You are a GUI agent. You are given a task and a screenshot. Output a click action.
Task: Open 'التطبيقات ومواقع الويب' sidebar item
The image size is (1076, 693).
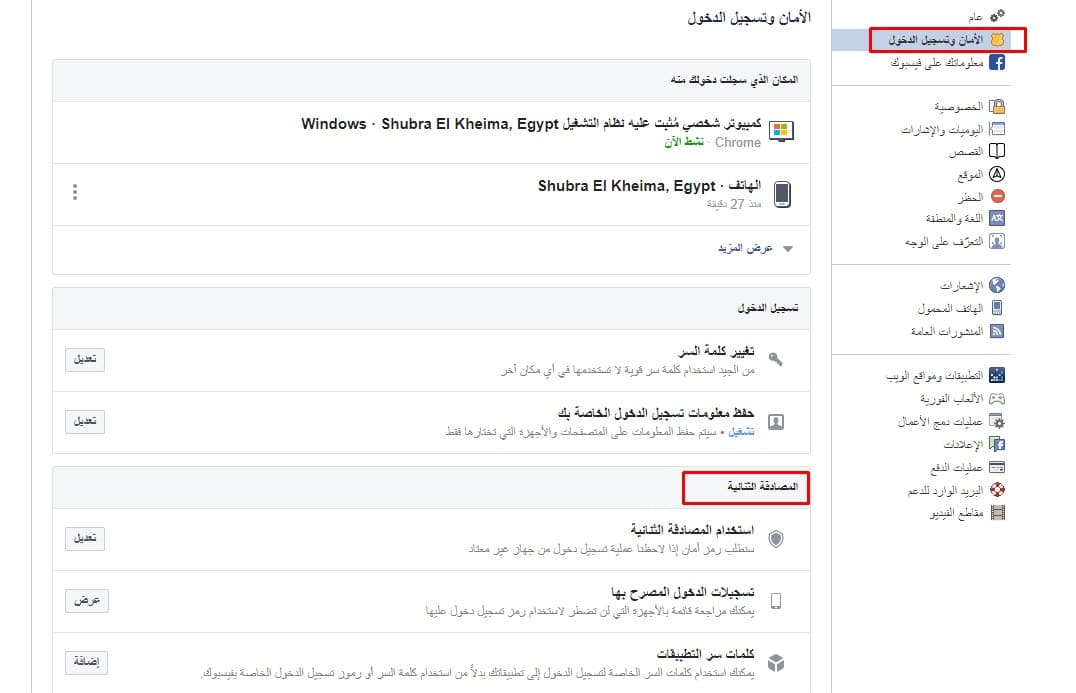(x=934, y=377)
